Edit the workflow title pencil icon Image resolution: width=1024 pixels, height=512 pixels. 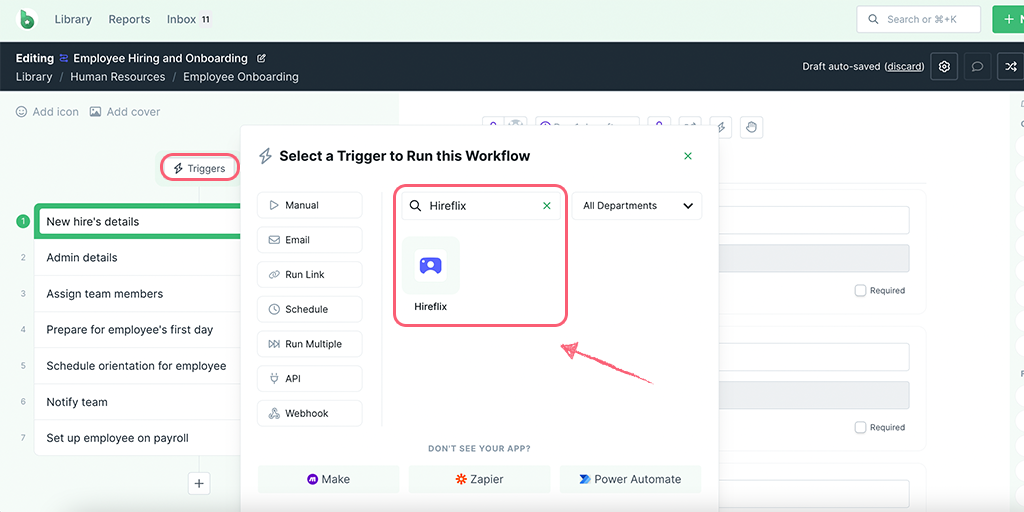tap(261, 58)
